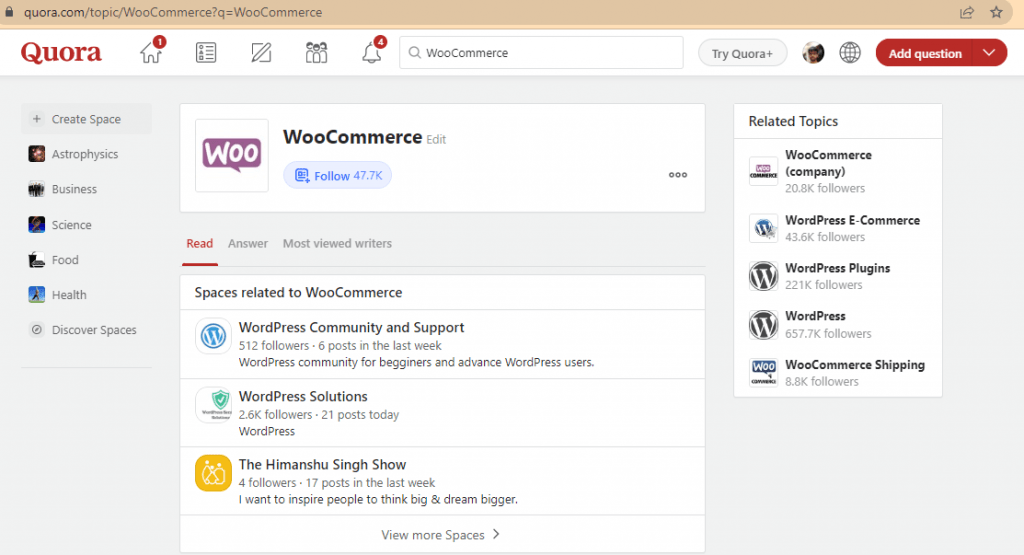The height and width of the screenshot is (555, 1024).
Task: Open WooCommerce (company) related topic
Action: coord(828,163)
